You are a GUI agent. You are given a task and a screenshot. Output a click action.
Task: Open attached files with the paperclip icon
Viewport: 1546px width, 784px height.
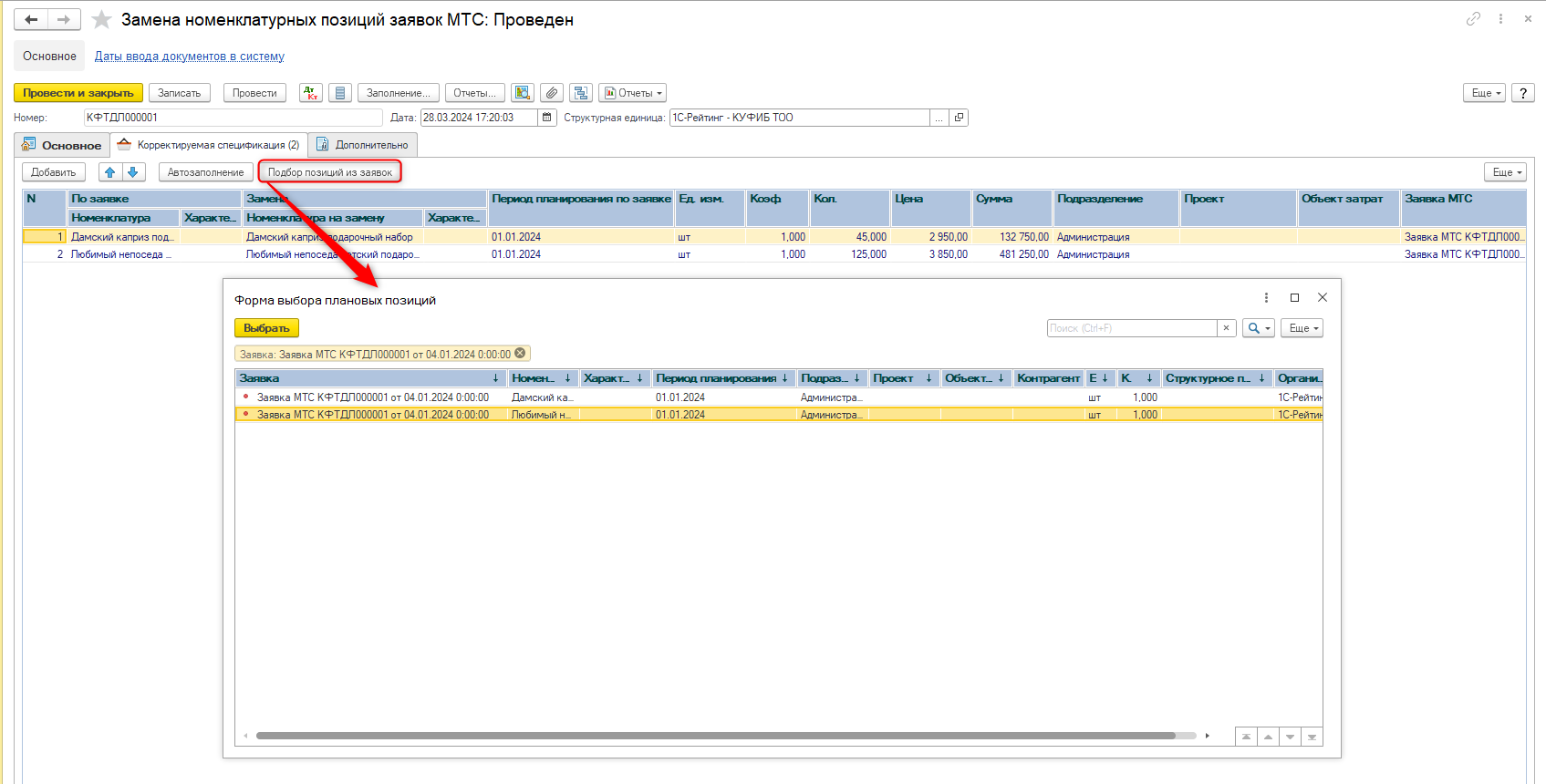pyautogui.click(x=552, y=93)
